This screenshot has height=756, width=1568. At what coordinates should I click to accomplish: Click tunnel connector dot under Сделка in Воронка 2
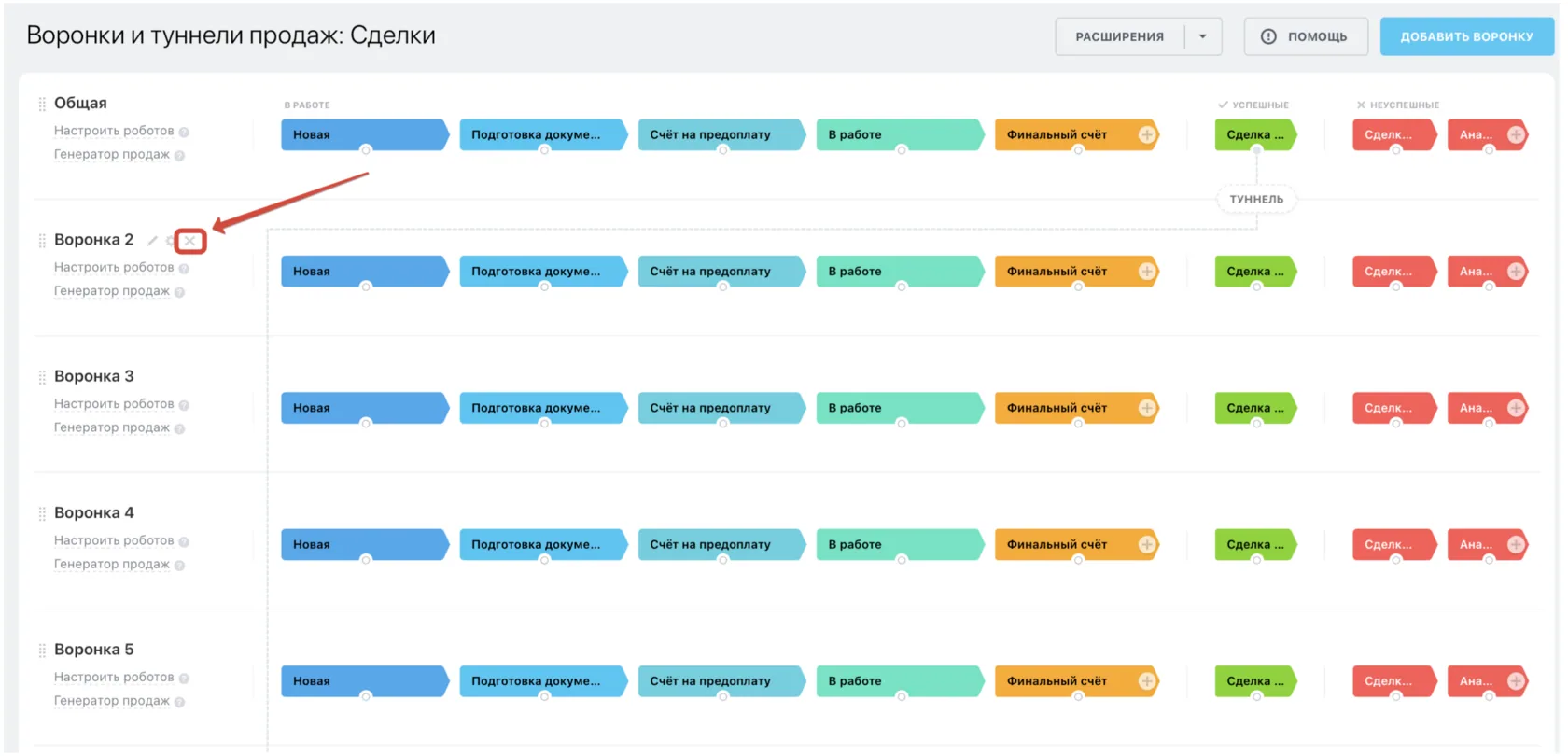[x=1256, y=287]
